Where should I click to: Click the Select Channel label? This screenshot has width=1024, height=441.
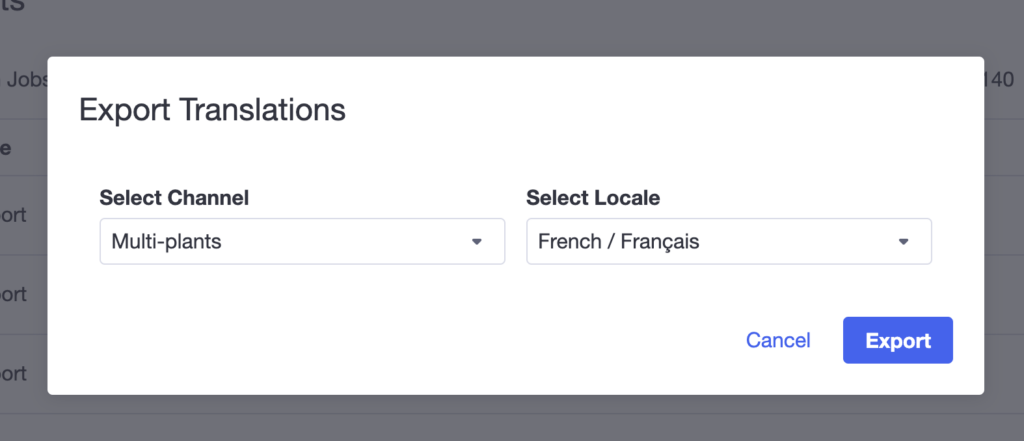[174, 198]
